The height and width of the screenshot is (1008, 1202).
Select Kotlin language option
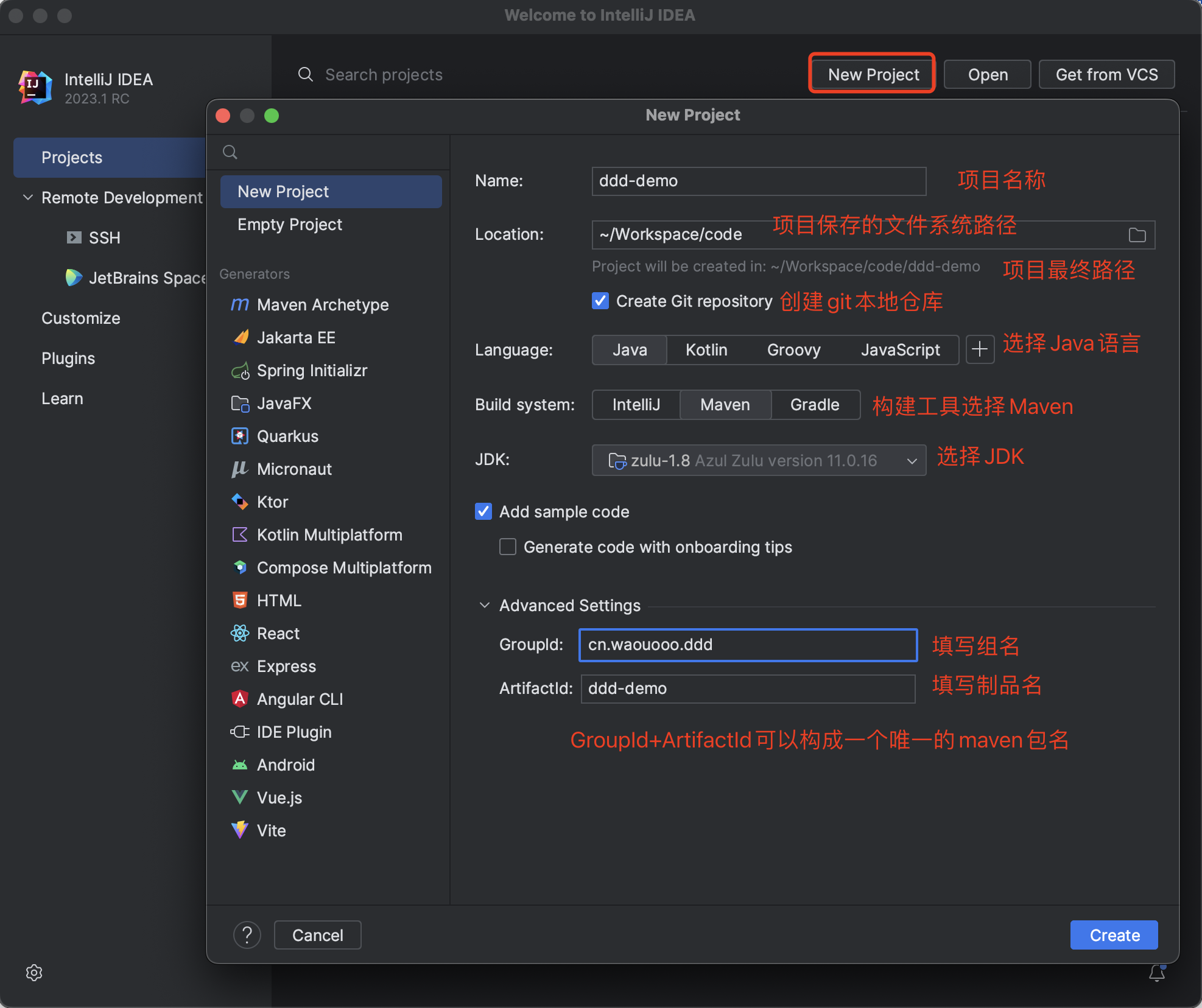coord(706,350)
